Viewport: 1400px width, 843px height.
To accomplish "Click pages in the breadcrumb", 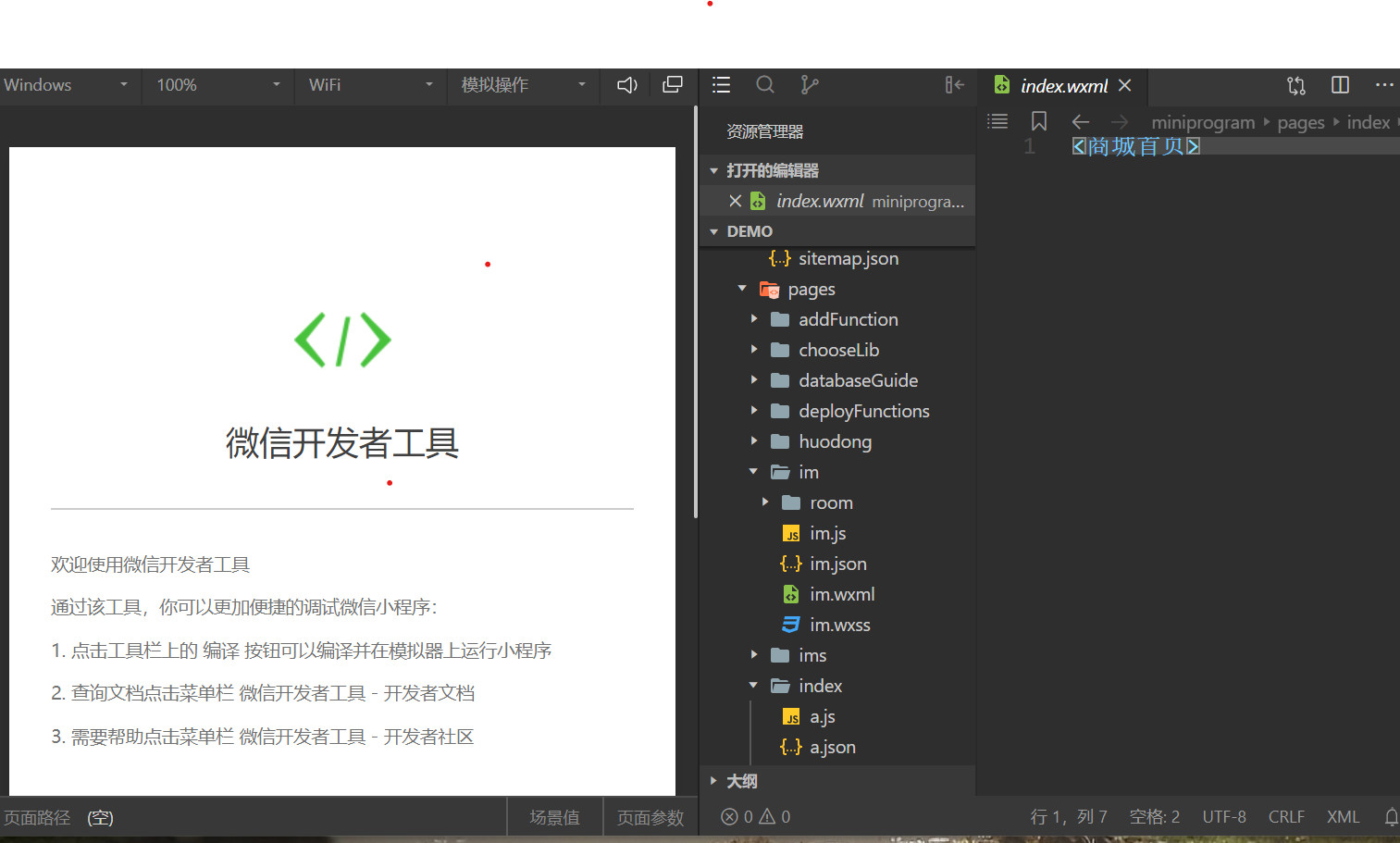I will tap(1301, 122).
